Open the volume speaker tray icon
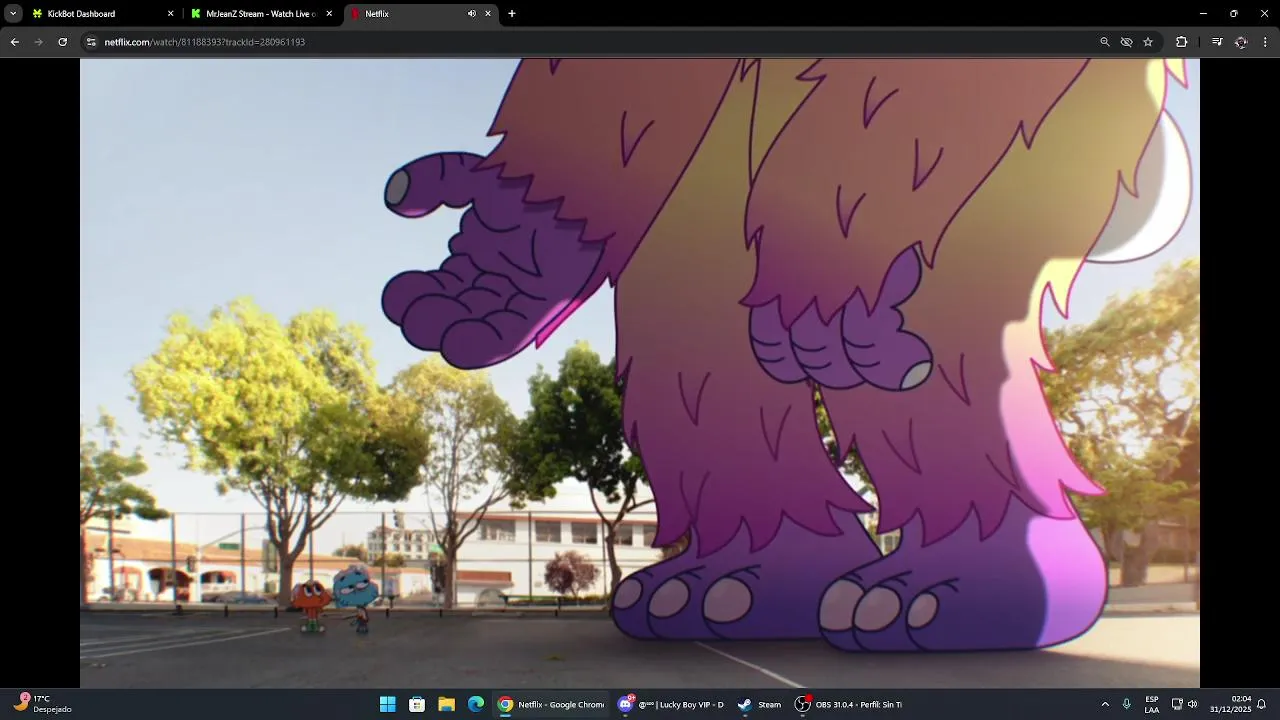The width and height of the screenshot is (1280, 720). click(1192, 704)
